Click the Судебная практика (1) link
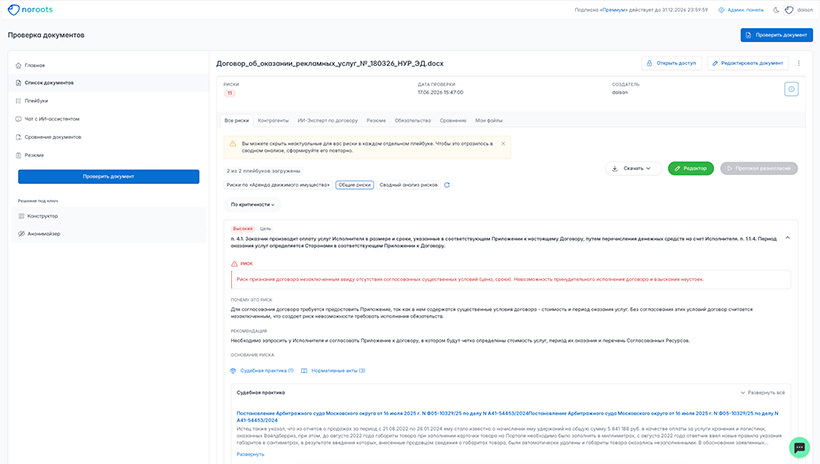The width and height of the screenshot is (820, 464). [x=263, y=370]
